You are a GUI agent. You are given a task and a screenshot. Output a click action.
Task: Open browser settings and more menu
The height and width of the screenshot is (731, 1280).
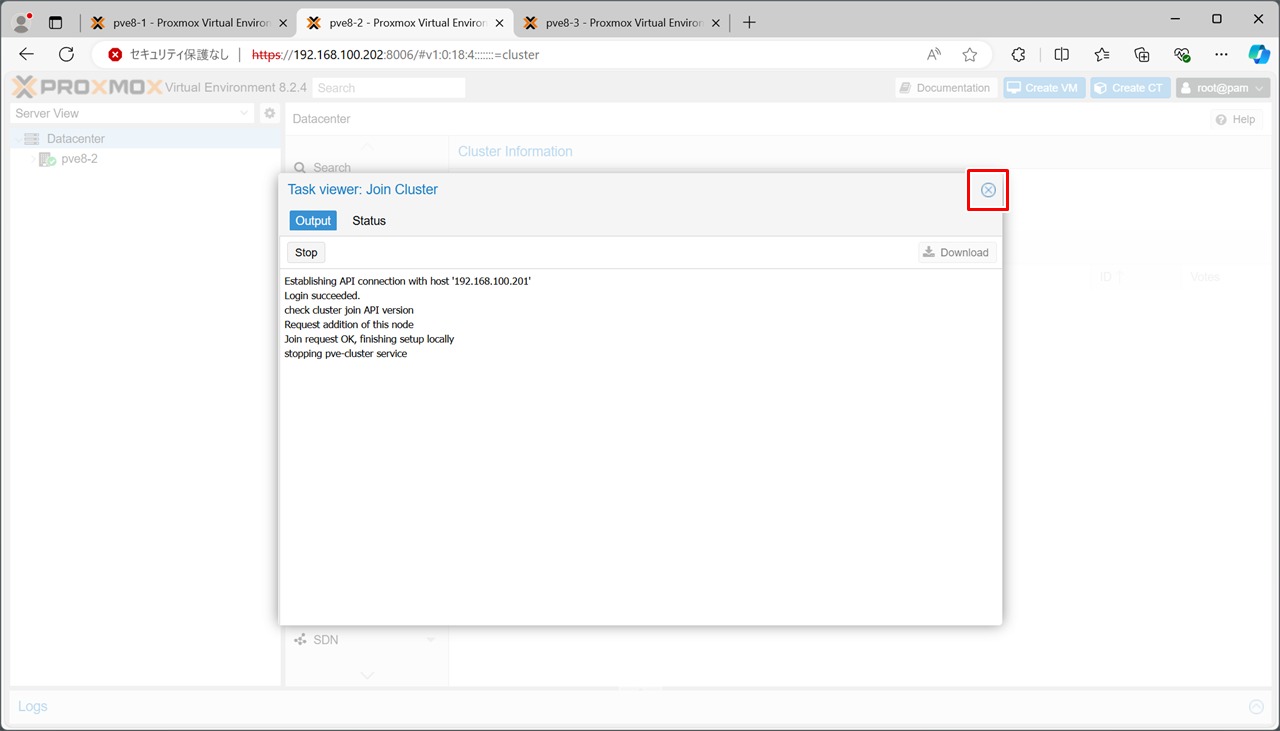pyautogui.click(x=1221, y=55)
